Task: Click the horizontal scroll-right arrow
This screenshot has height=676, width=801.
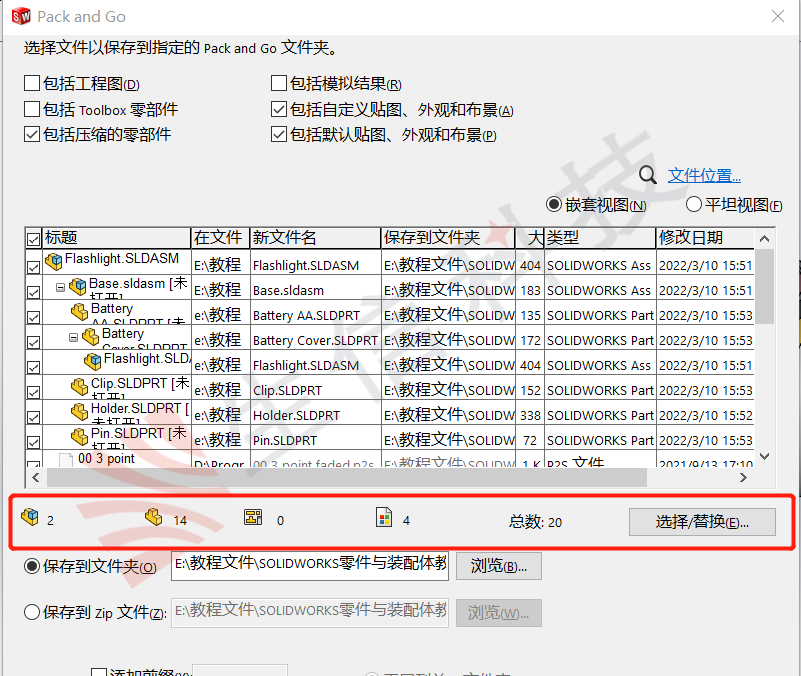Action: (743, 478)
